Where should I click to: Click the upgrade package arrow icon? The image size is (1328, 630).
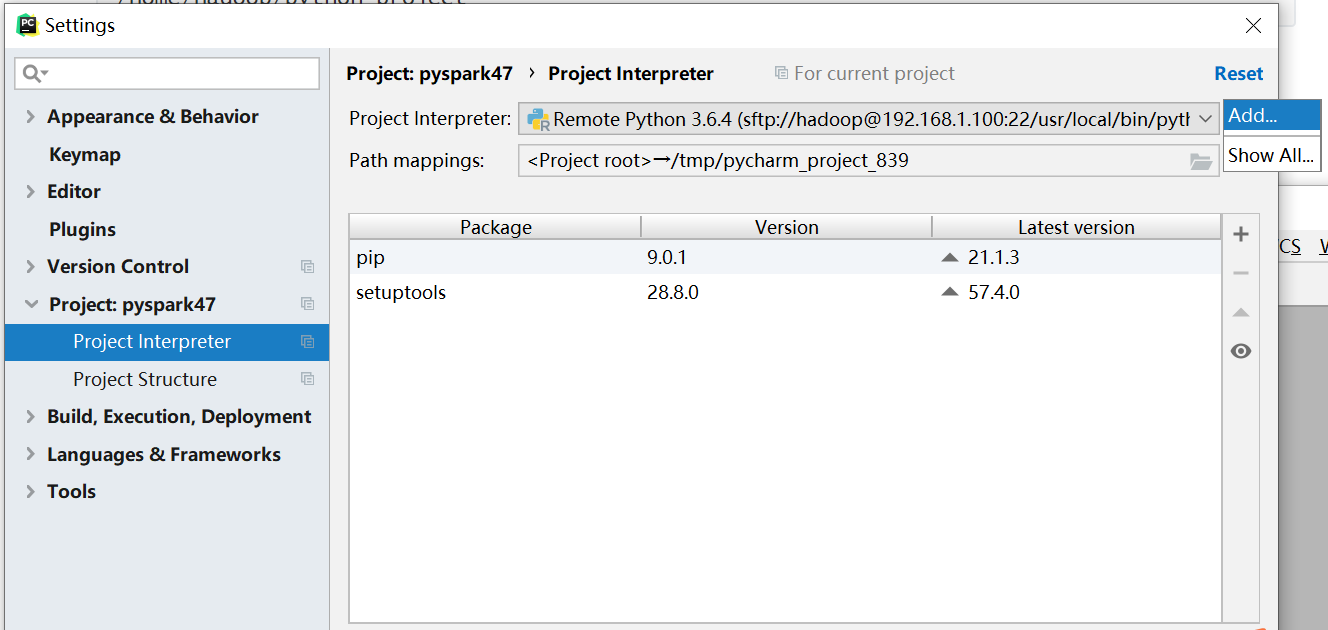click(1241, 312)
